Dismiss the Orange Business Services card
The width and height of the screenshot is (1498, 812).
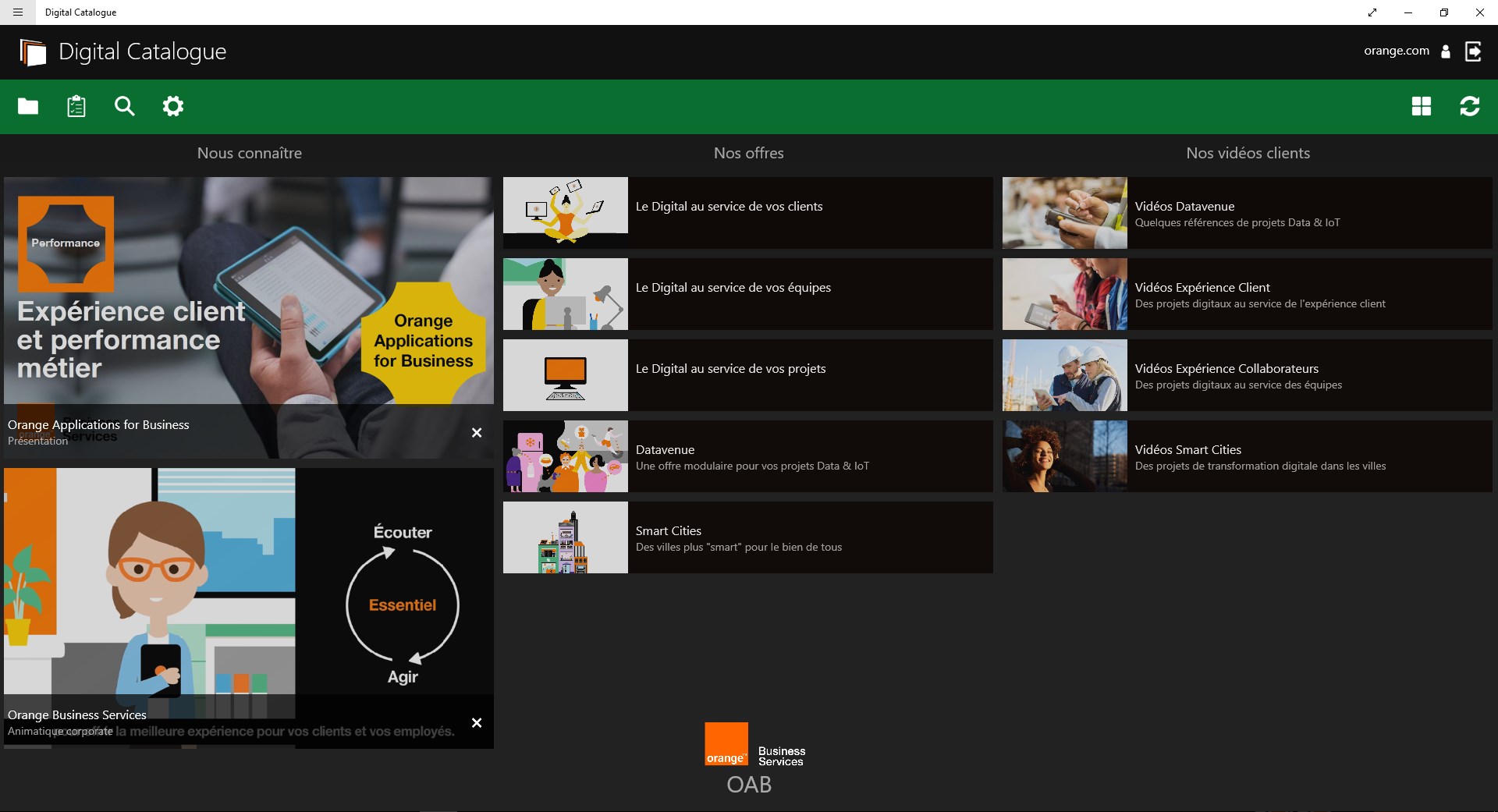477,722
